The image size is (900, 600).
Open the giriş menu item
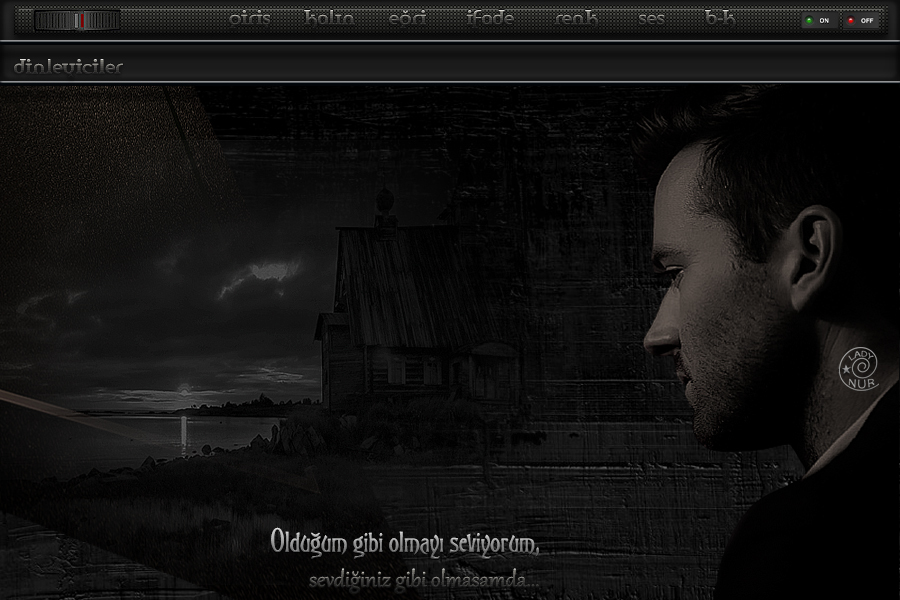[249, 19]
